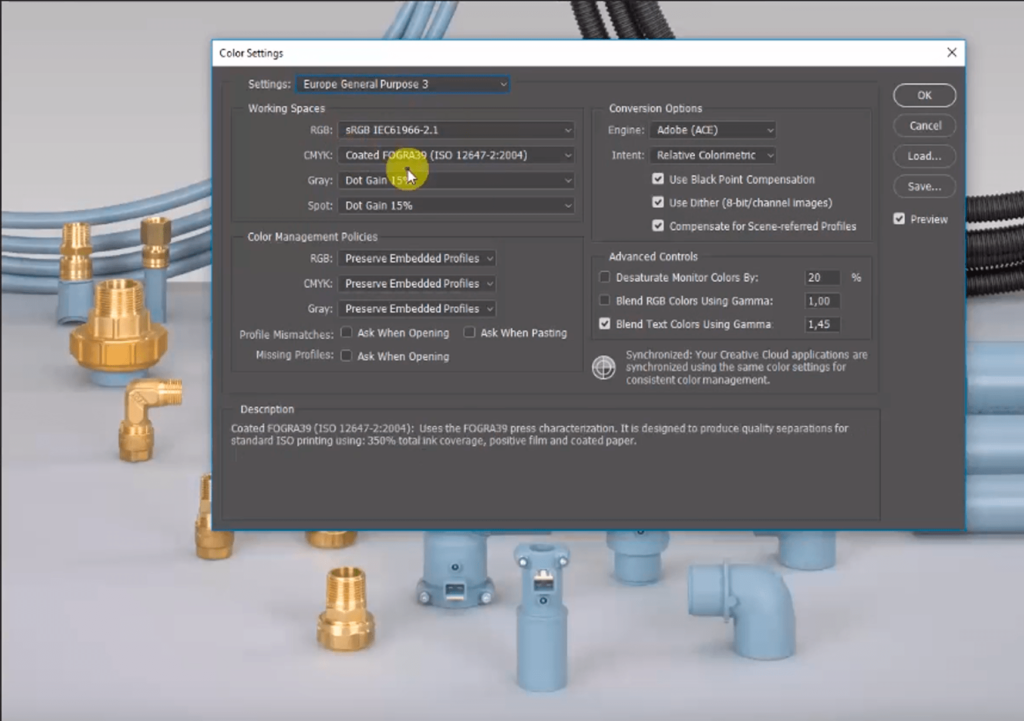Click the desaturate percentage field showing 20
This screenshot has width=1024, height=721.
click(822, 278)
